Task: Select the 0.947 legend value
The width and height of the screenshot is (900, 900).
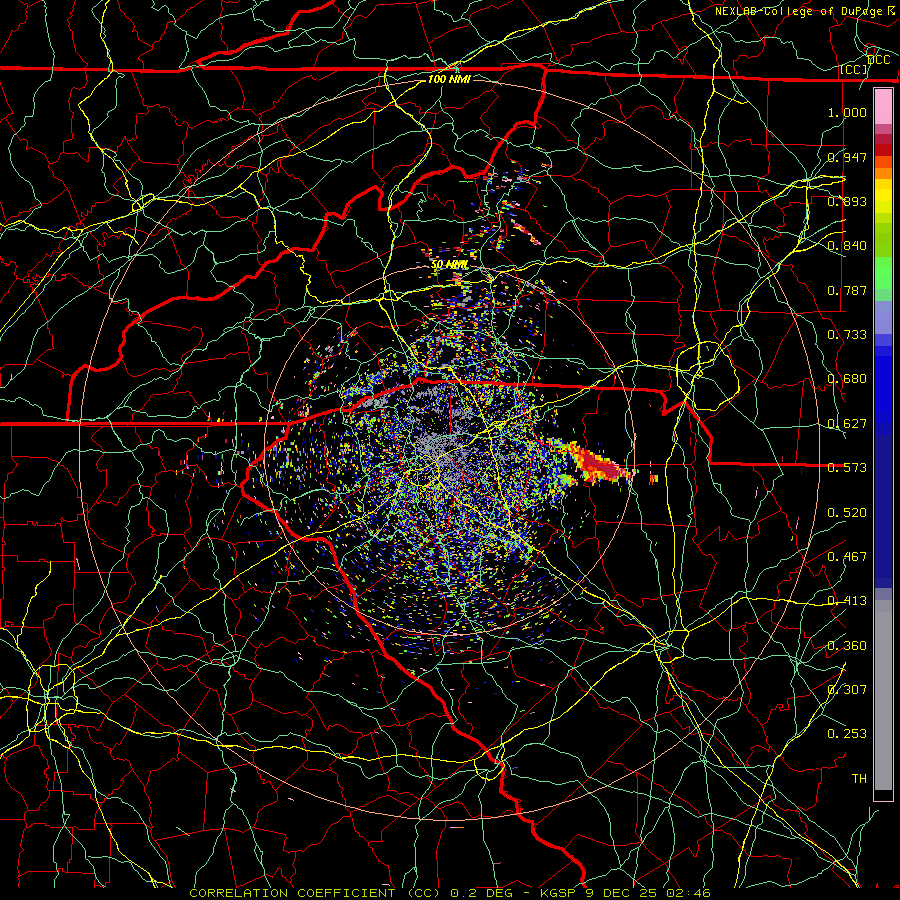Action: [847, 157]
